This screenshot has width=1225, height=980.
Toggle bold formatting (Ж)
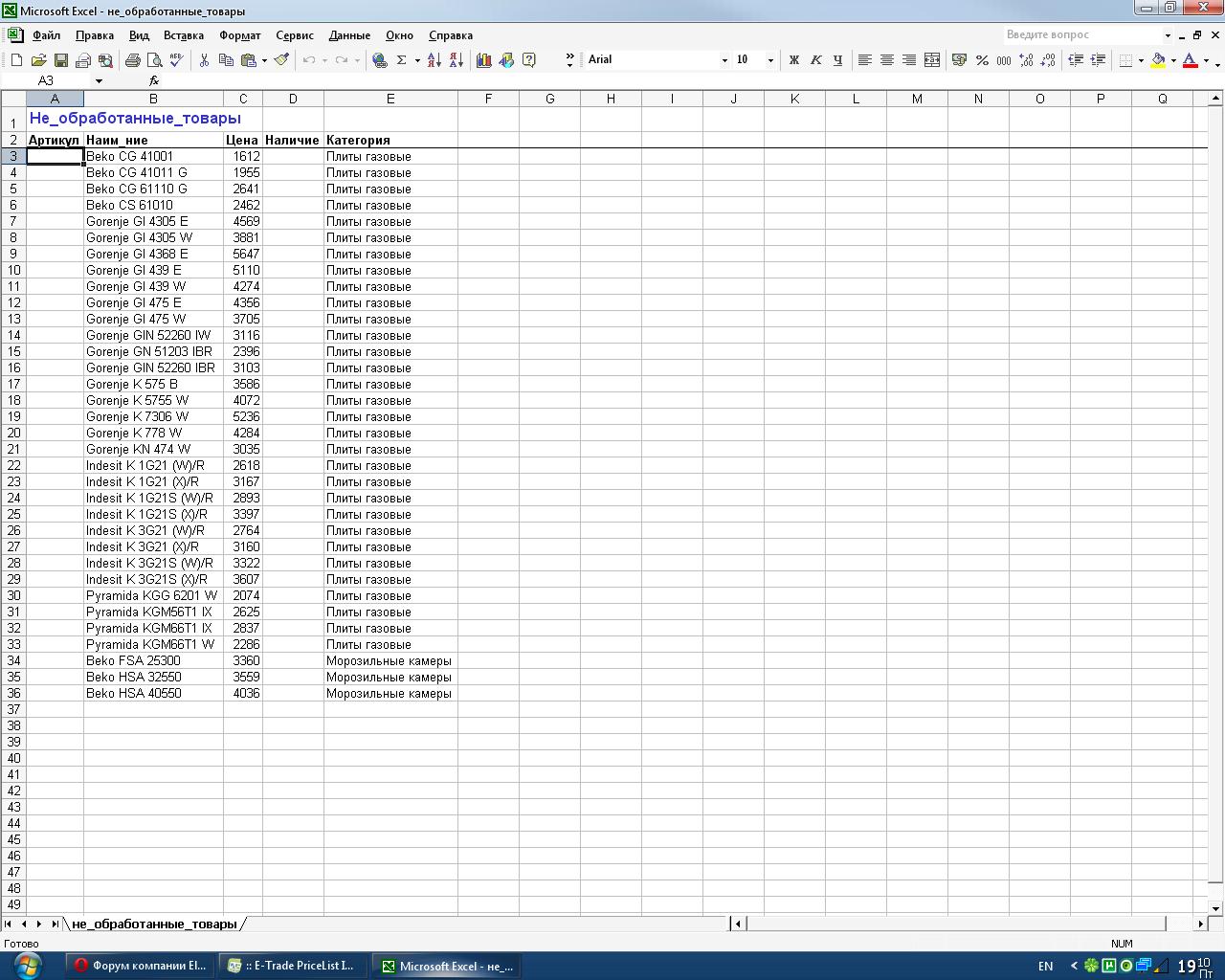click(x=793, y=60)
